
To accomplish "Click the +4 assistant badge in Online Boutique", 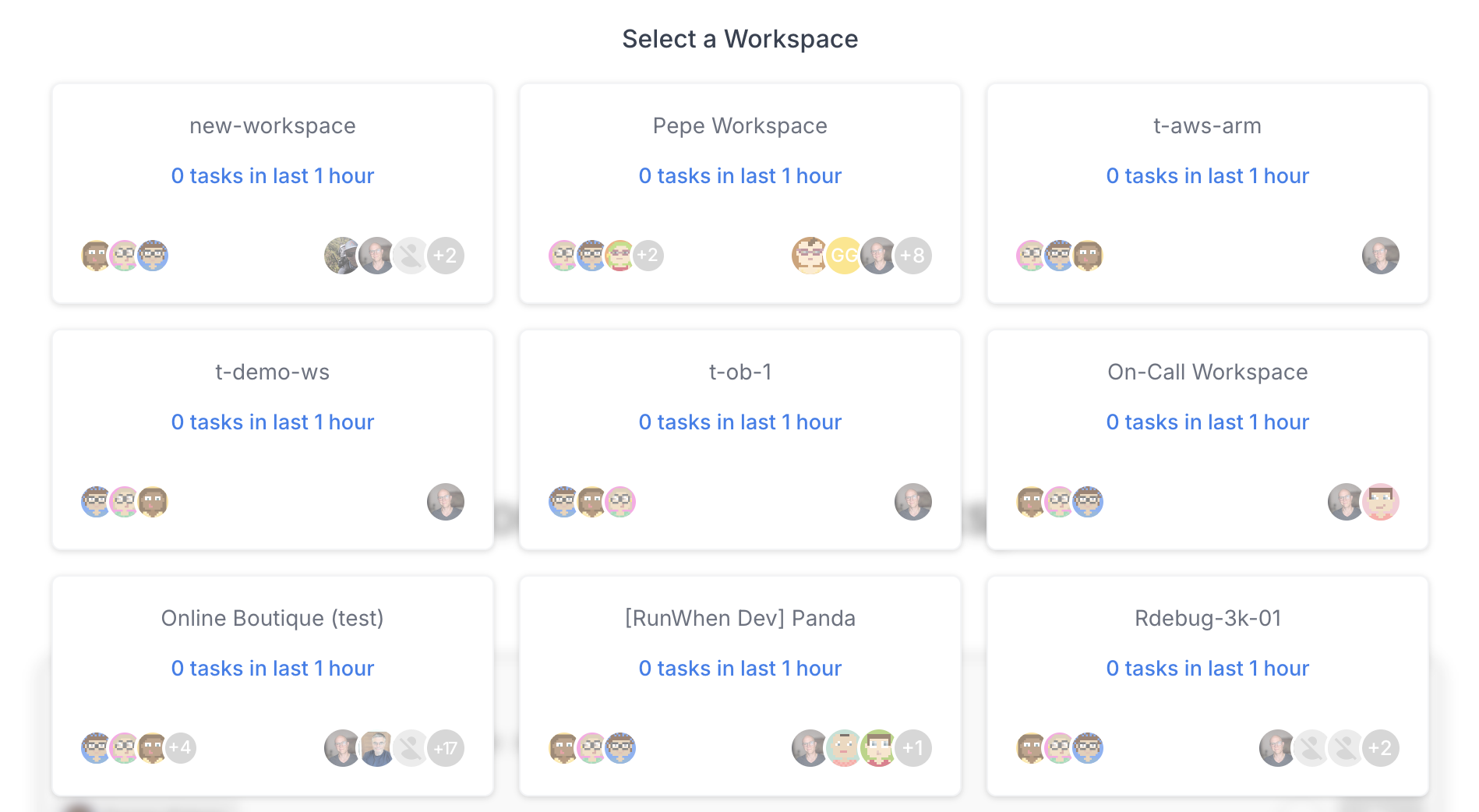I will coord(180,748).
